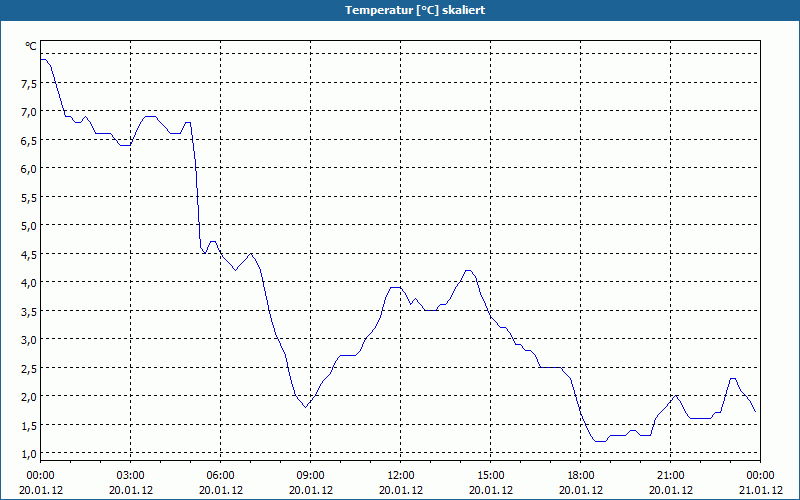Click the 1,0 y-axis label
This screenshot has width=800, height=500.
(x=29, y=454)
